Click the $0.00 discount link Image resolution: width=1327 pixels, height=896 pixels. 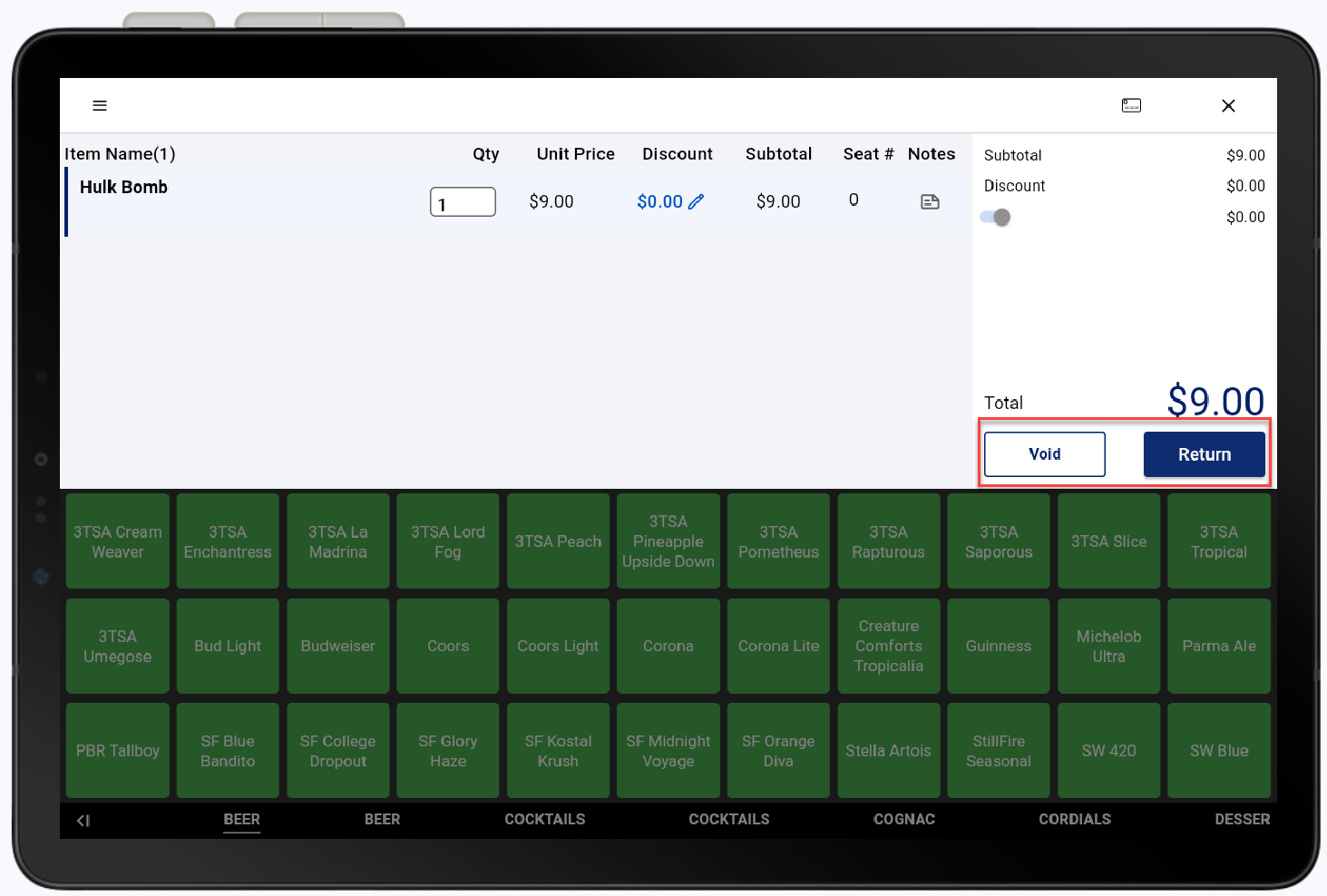(x=659, y=201)
